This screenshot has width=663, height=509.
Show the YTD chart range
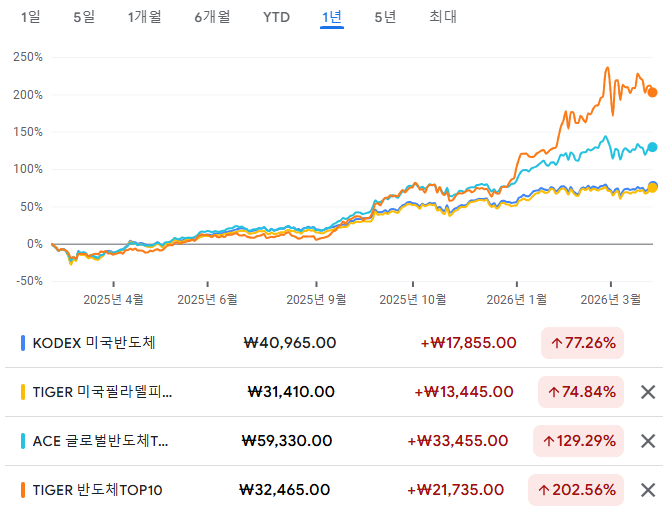coord(277,17)
